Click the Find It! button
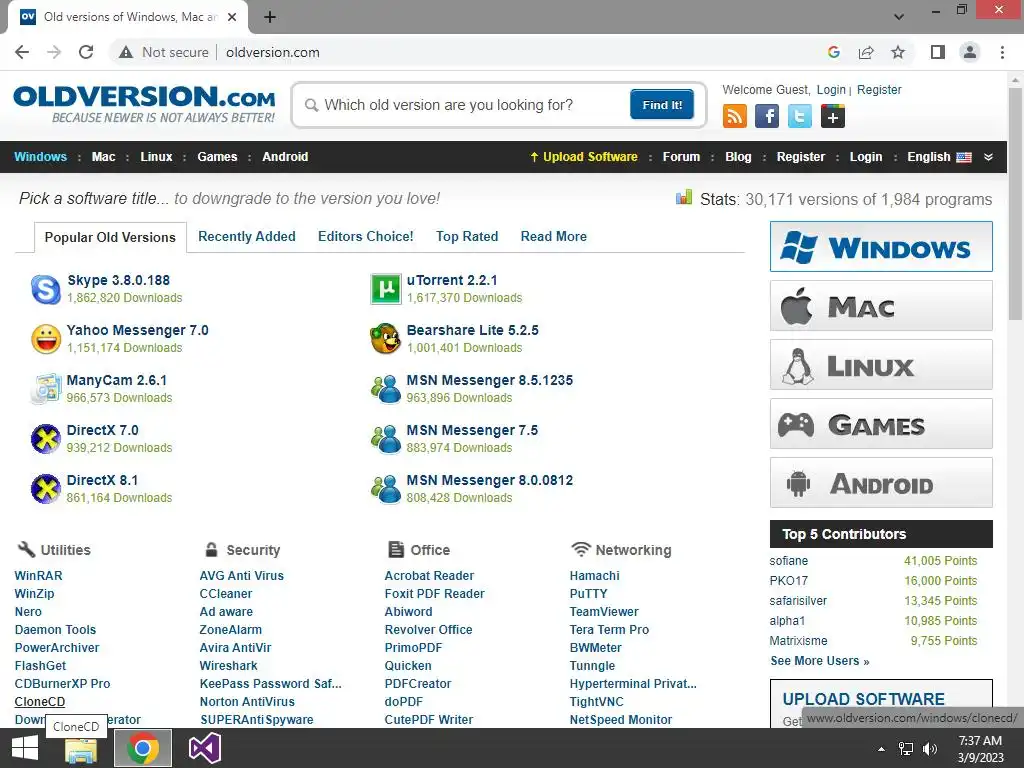This screenshot has width=1024, height=768. (x=662, y=104)
